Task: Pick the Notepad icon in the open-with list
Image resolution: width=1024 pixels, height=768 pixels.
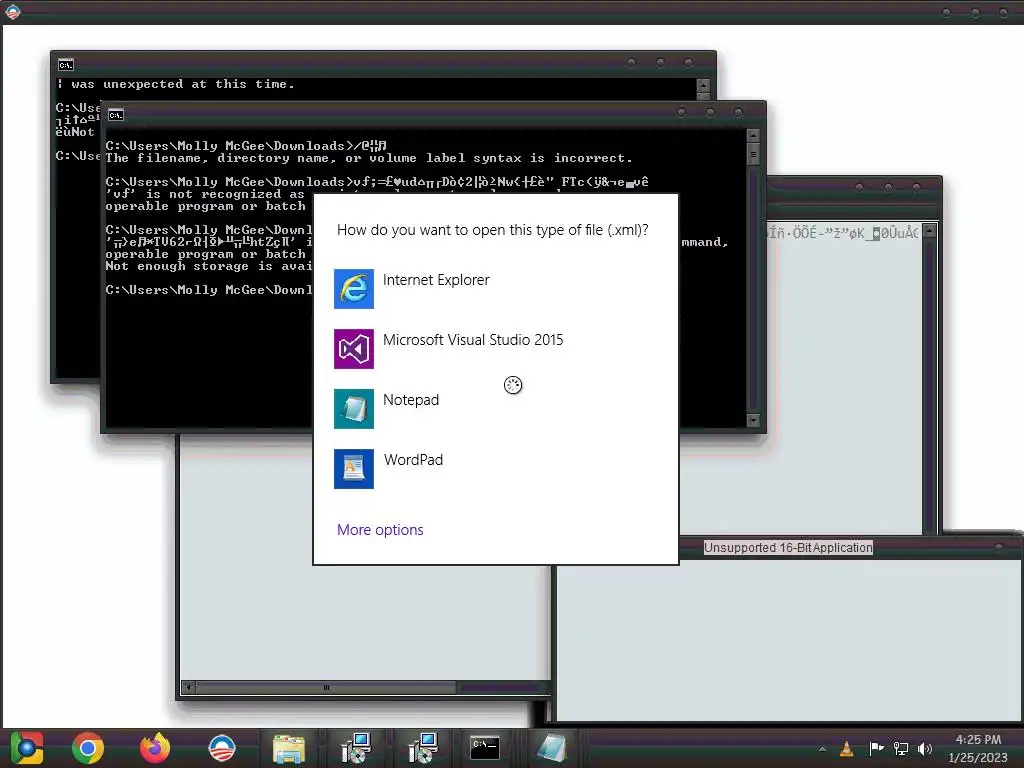Action: click(354, 409)
